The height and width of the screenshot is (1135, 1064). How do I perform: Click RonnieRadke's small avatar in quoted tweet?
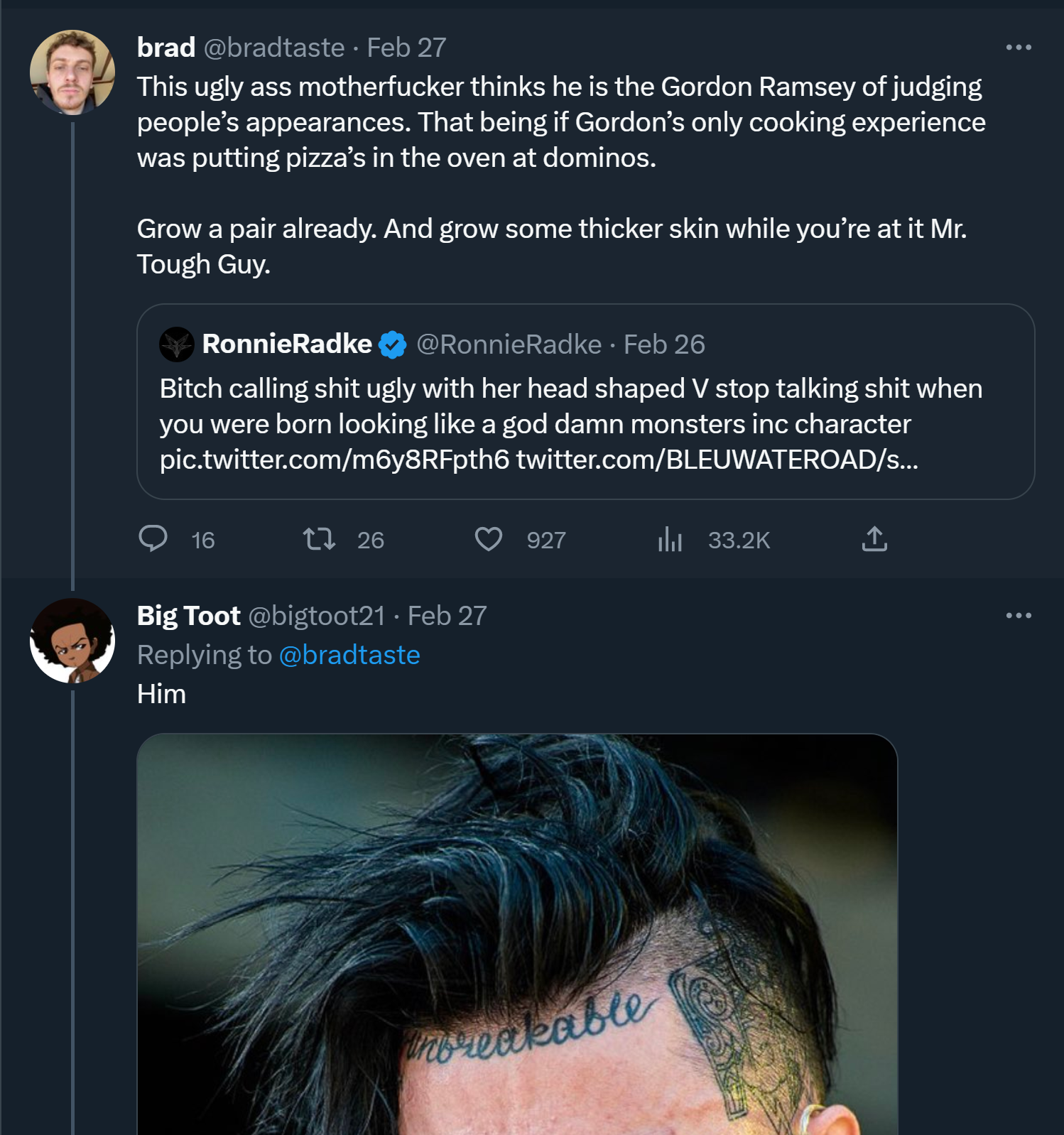tap(177, 344)
